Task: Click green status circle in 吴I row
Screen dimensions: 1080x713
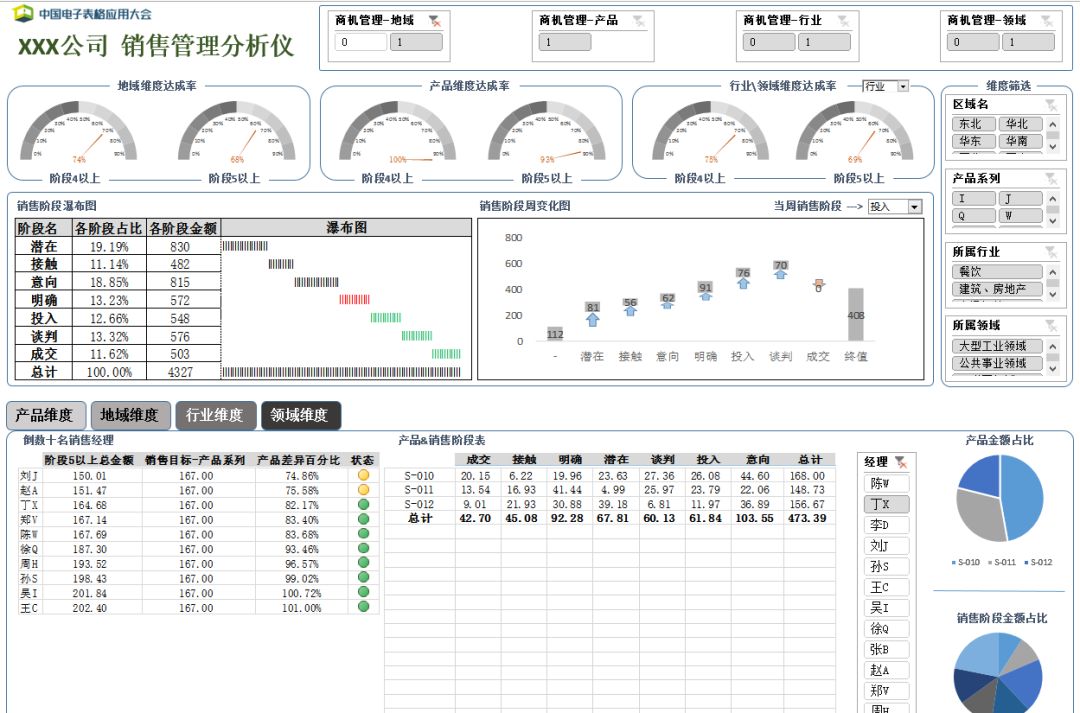Action: (x=364, y=592)
